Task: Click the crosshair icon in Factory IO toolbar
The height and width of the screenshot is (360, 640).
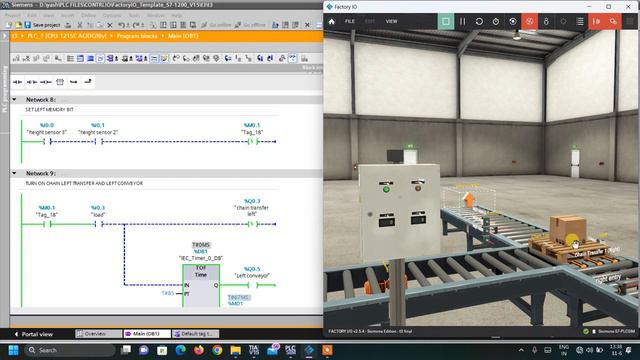Action: pos(563,21)
